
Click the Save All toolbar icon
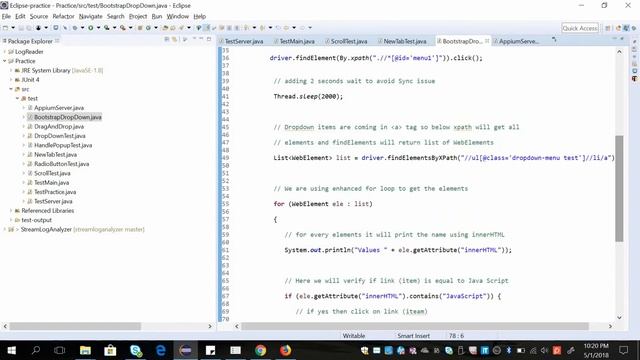[x=29, y=28]
